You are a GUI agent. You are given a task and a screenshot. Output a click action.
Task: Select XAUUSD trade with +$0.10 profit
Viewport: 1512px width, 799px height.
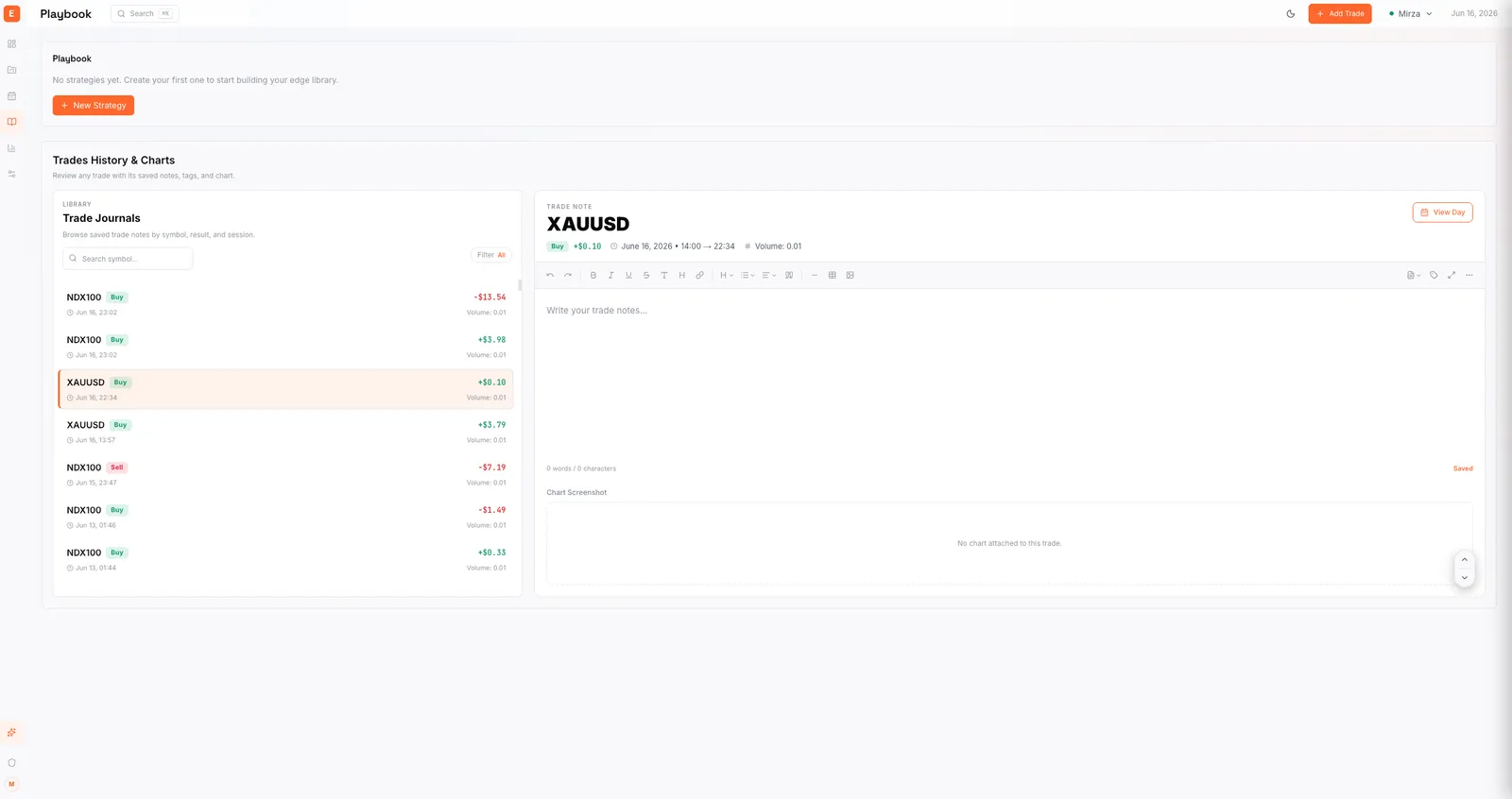(x=285, y=389)
